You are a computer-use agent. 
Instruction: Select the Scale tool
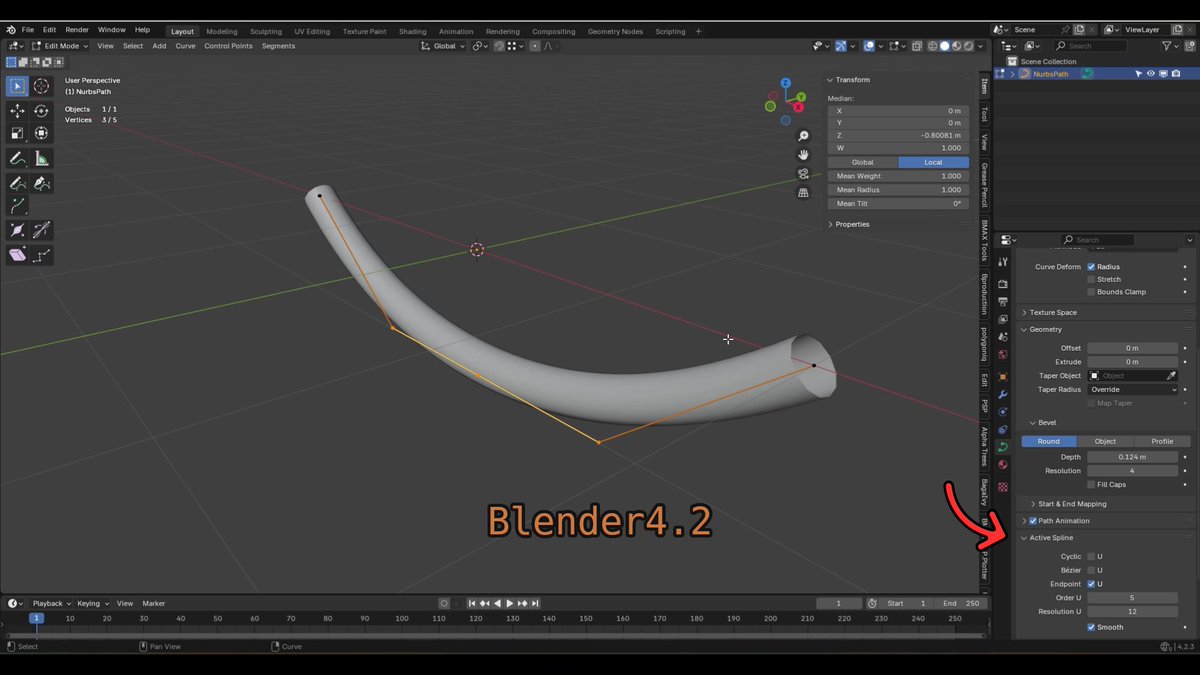pos(17,133)
